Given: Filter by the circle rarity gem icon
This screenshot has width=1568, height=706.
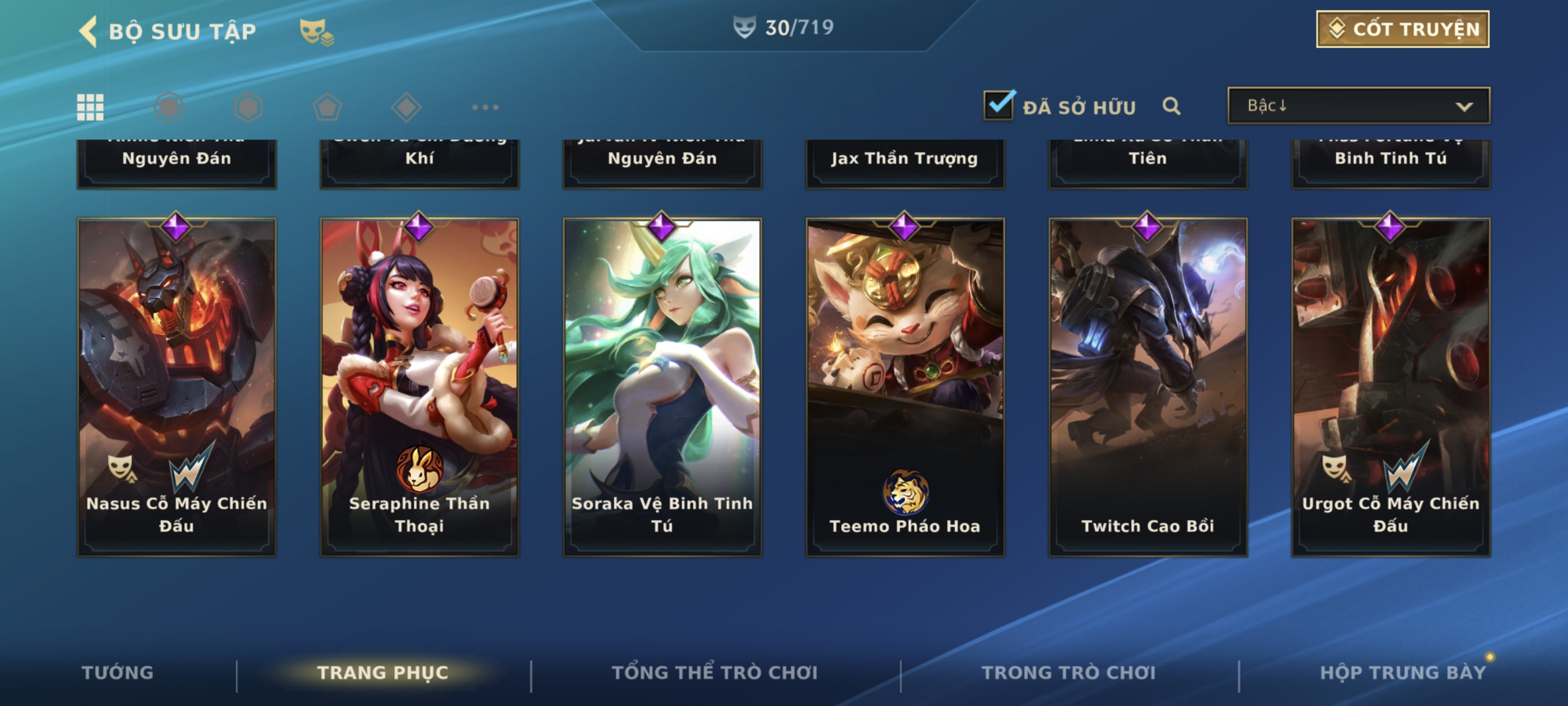Looking at the screenshot, I should click(x=169, y=107).
